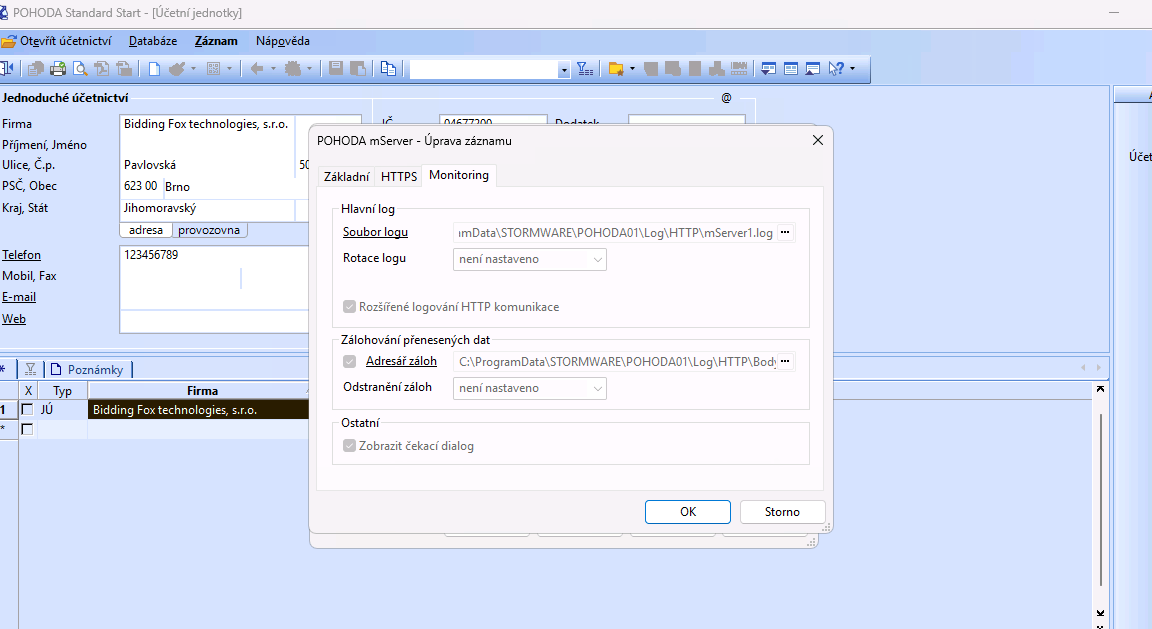Click the favorites folder star icon

[x=616, y=69]
